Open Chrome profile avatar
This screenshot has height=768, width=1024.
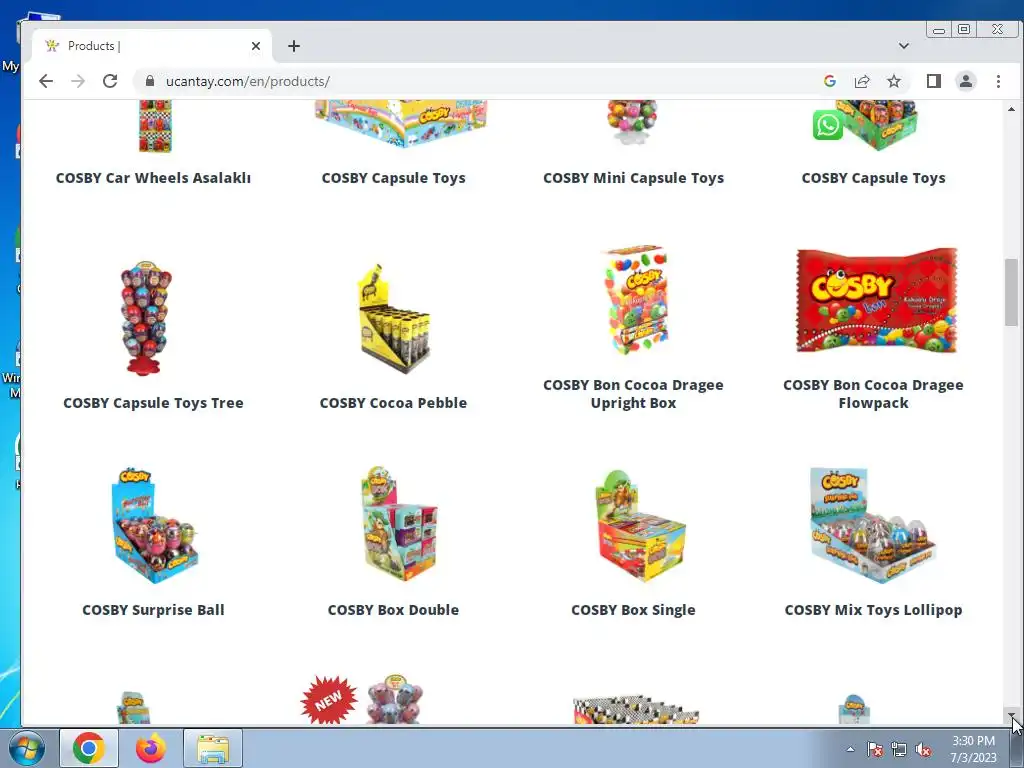click(x=966, y=81)
